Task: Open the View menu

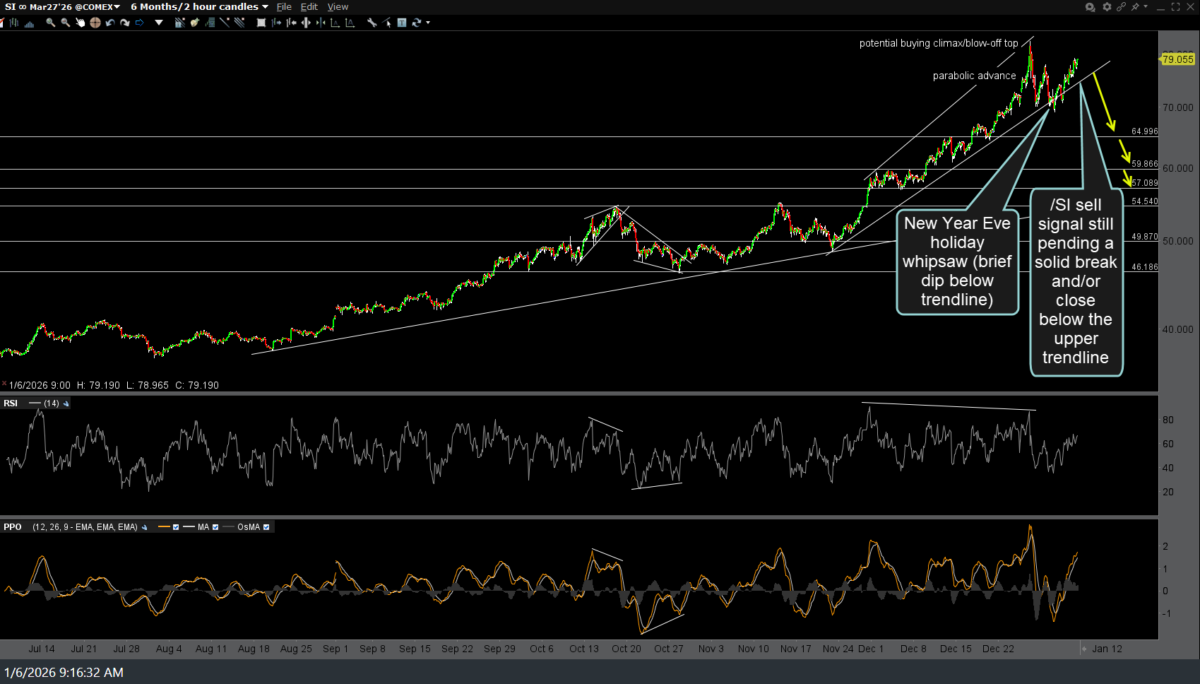Action: click(338, 7)
